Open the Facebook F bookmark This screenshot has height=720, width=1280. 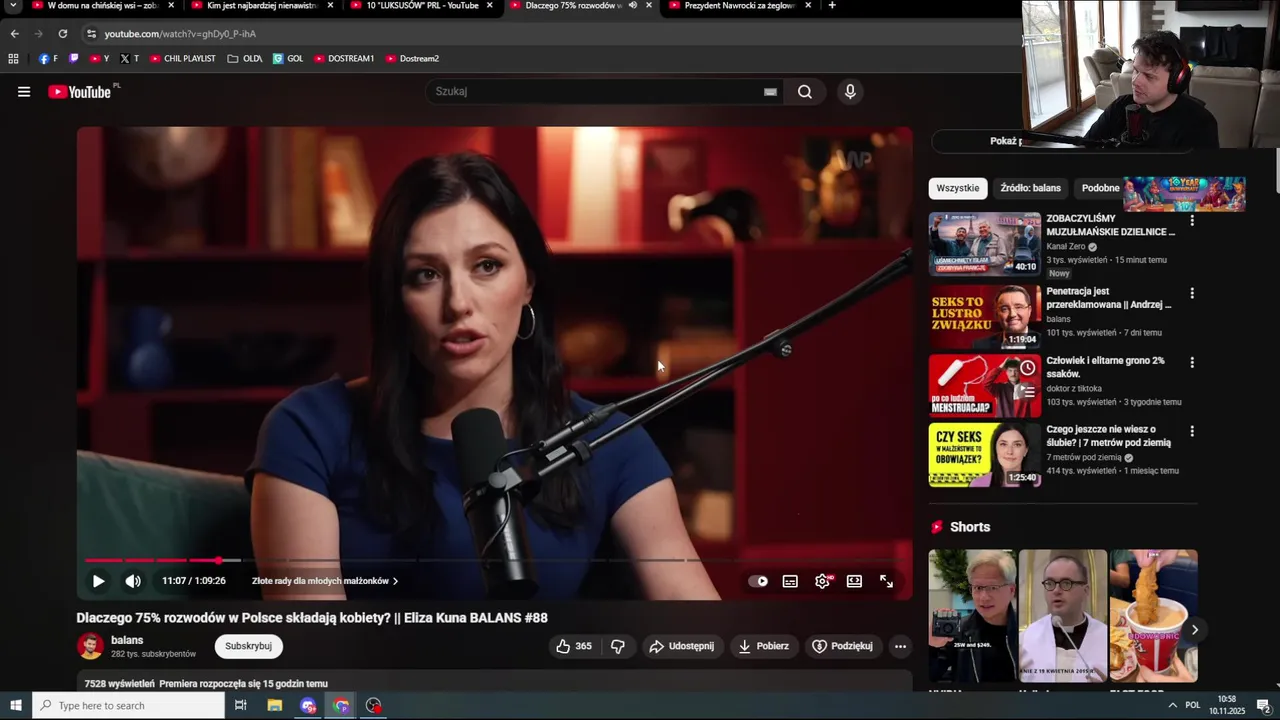pos(48,59)
